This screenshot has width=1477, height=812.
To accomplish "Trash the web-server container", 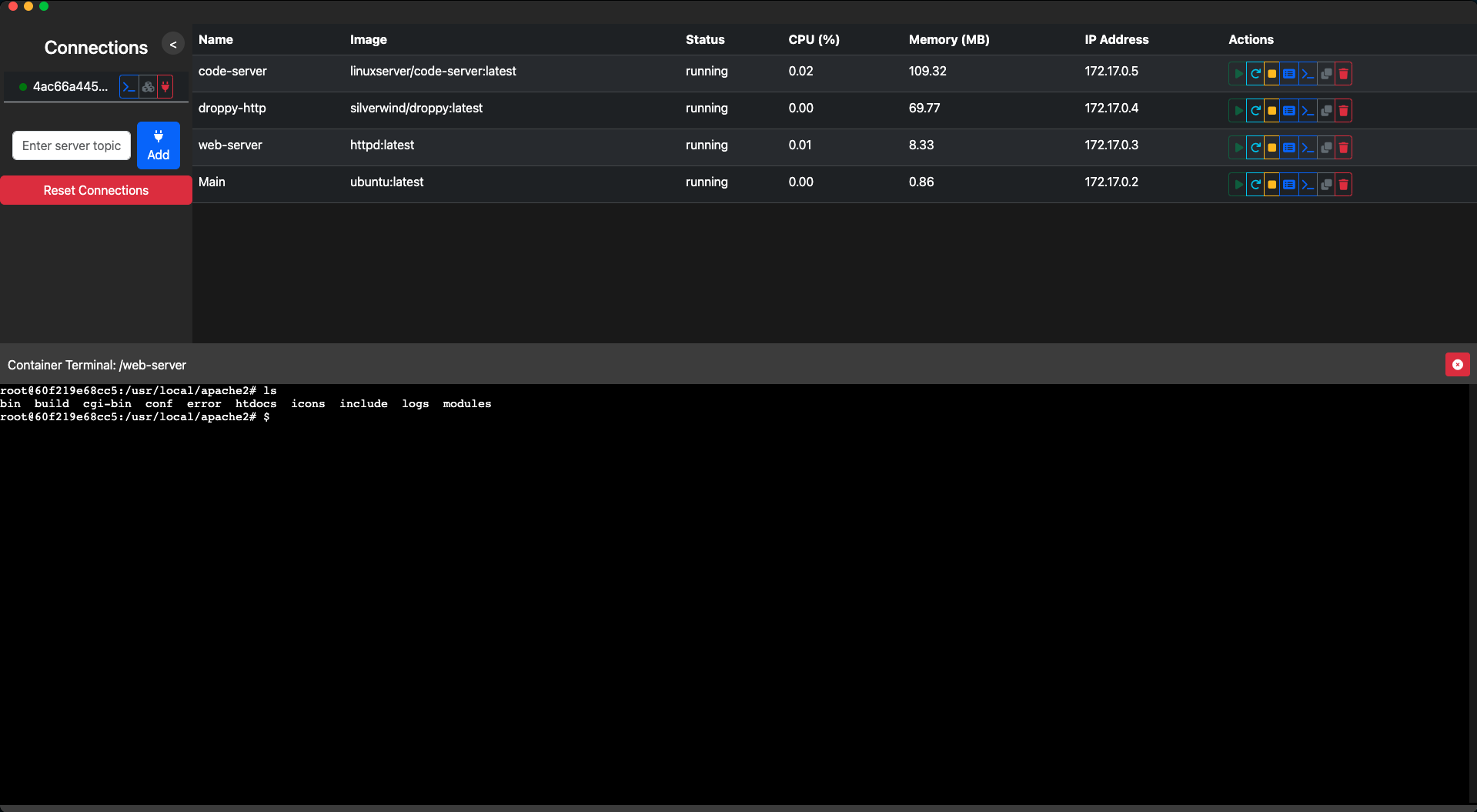I will click(x=1344, y=148).
